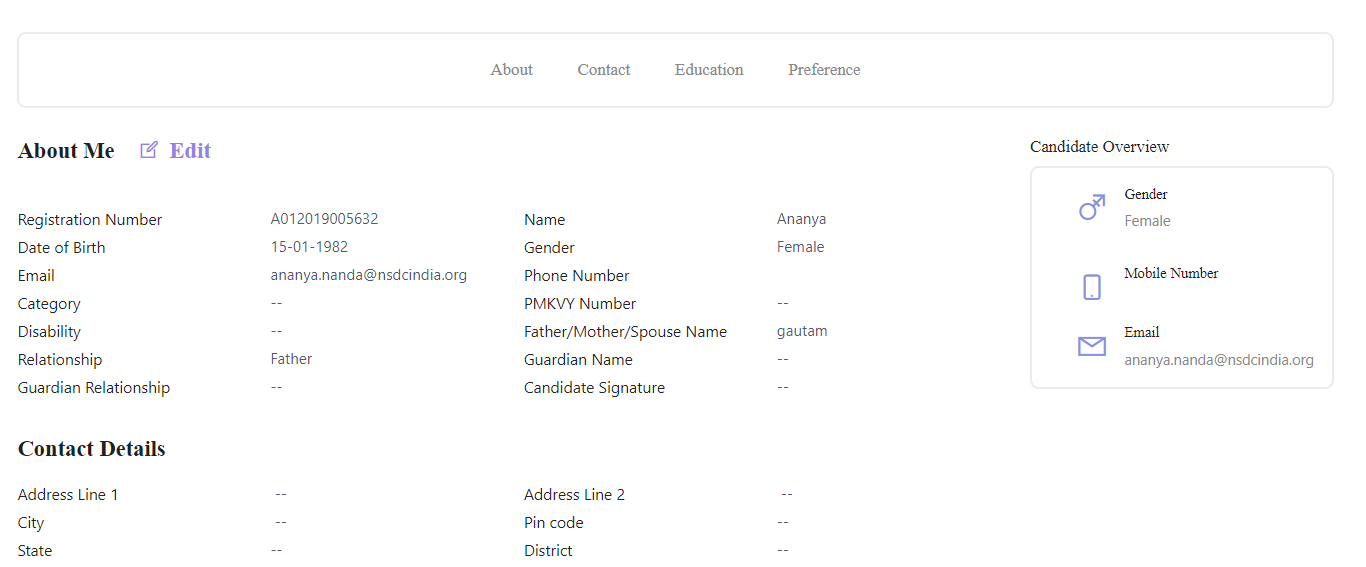Viewport: 1366px width, 567px height.
Task: Click the date of birth value 15-01-1982
Action: (x=309, y=247)
